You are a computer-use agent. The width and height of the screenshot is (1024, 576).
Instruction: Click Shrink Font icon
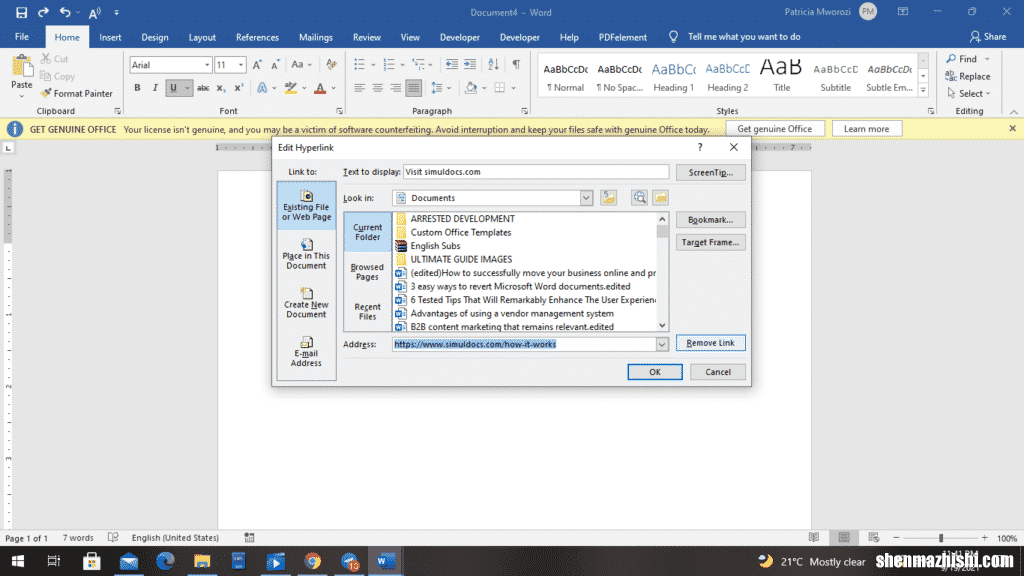click(x=275, y=65)
